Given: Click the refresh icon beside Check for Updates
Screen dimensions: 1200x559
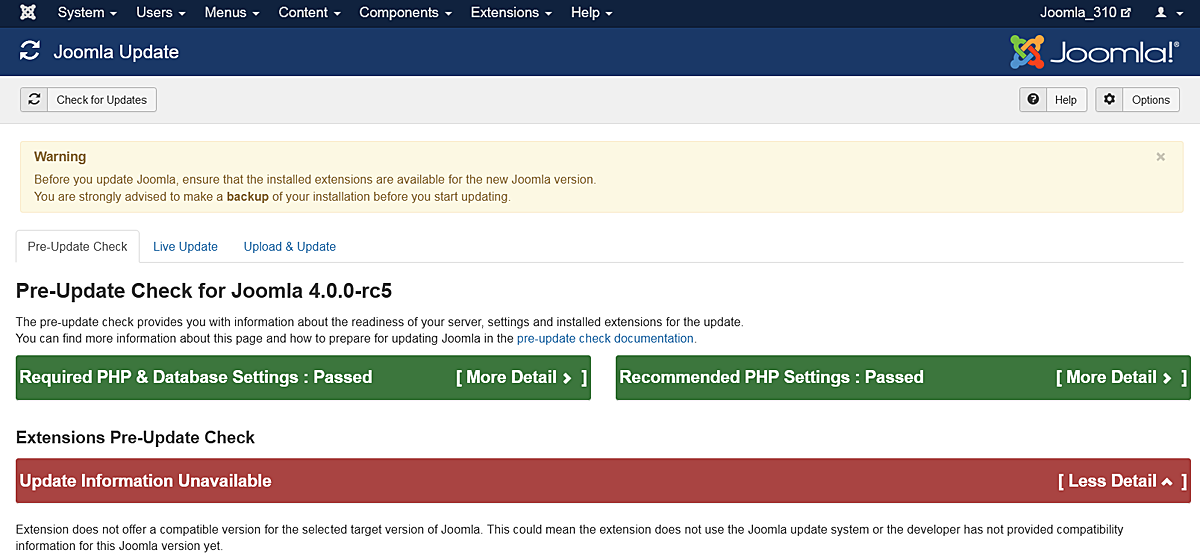Looking at the screenshot, I should click(x=34, y=100).
